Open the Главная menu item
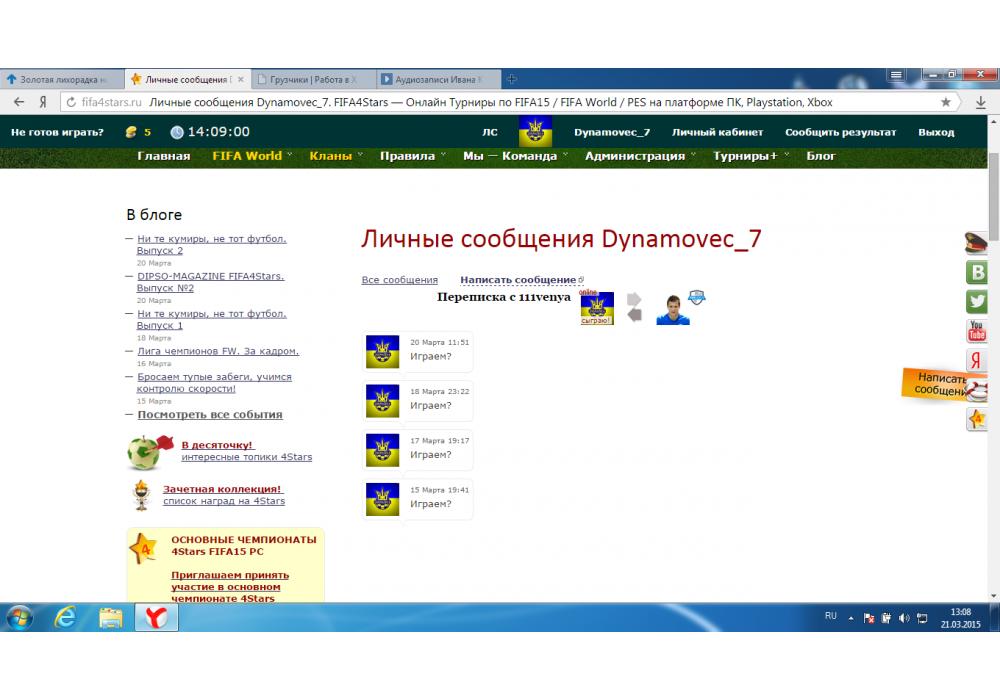Image resolution: width=1000 pixels, height=700 pixels. click(x=163, y=156)
